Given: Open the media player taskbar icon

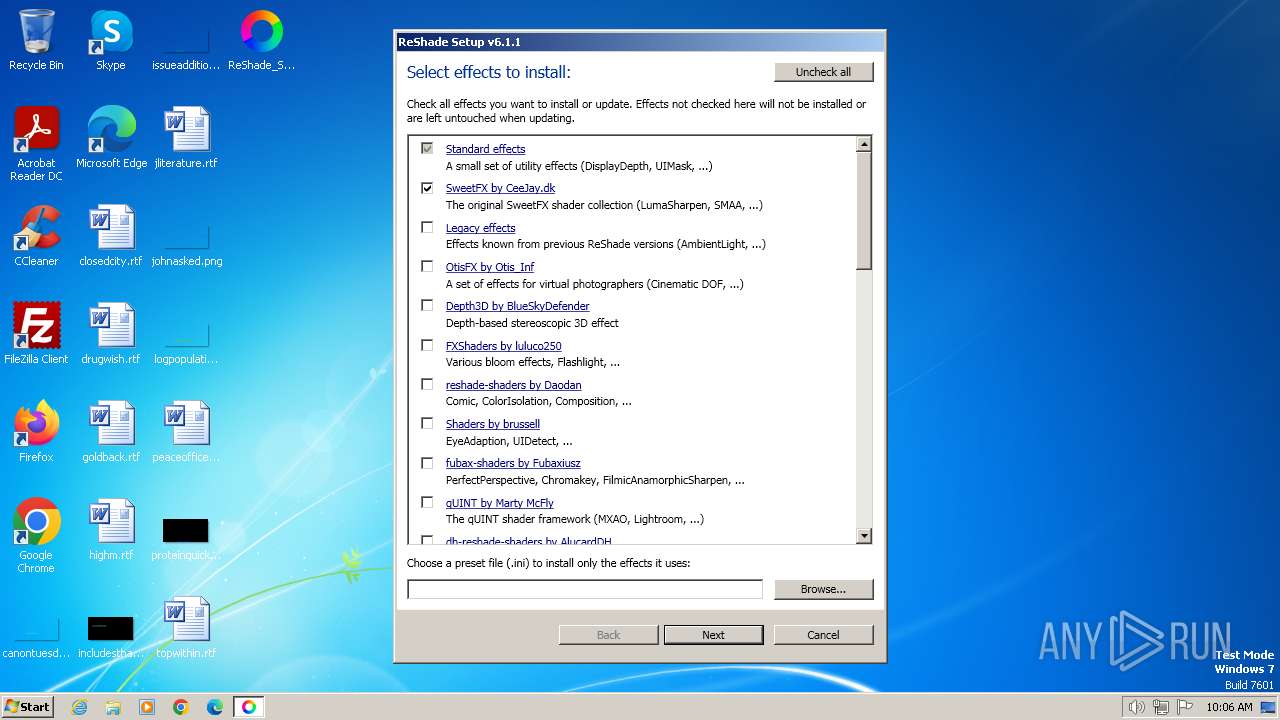Looking at the screenshot, I should (147, 707).
